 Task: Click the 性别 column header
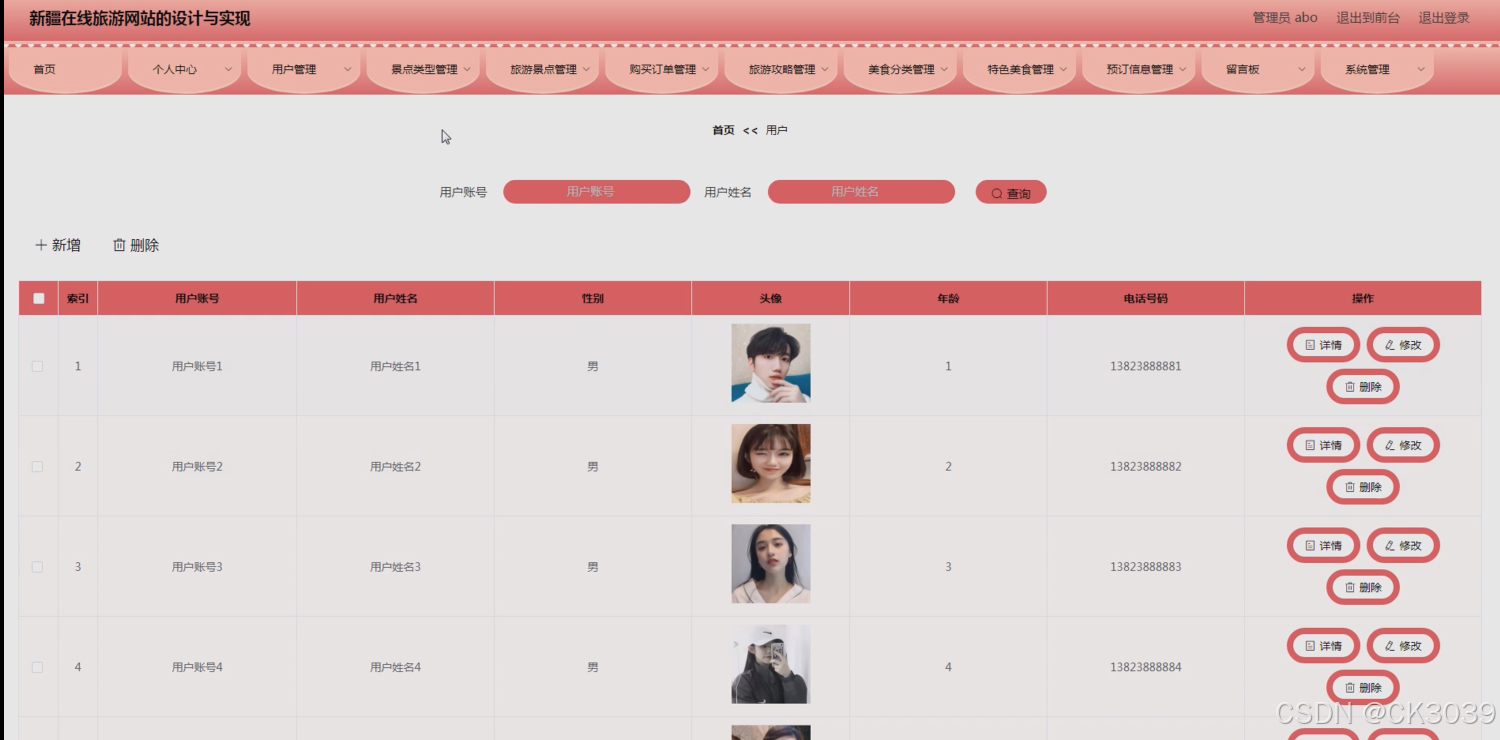pos(593,298)
